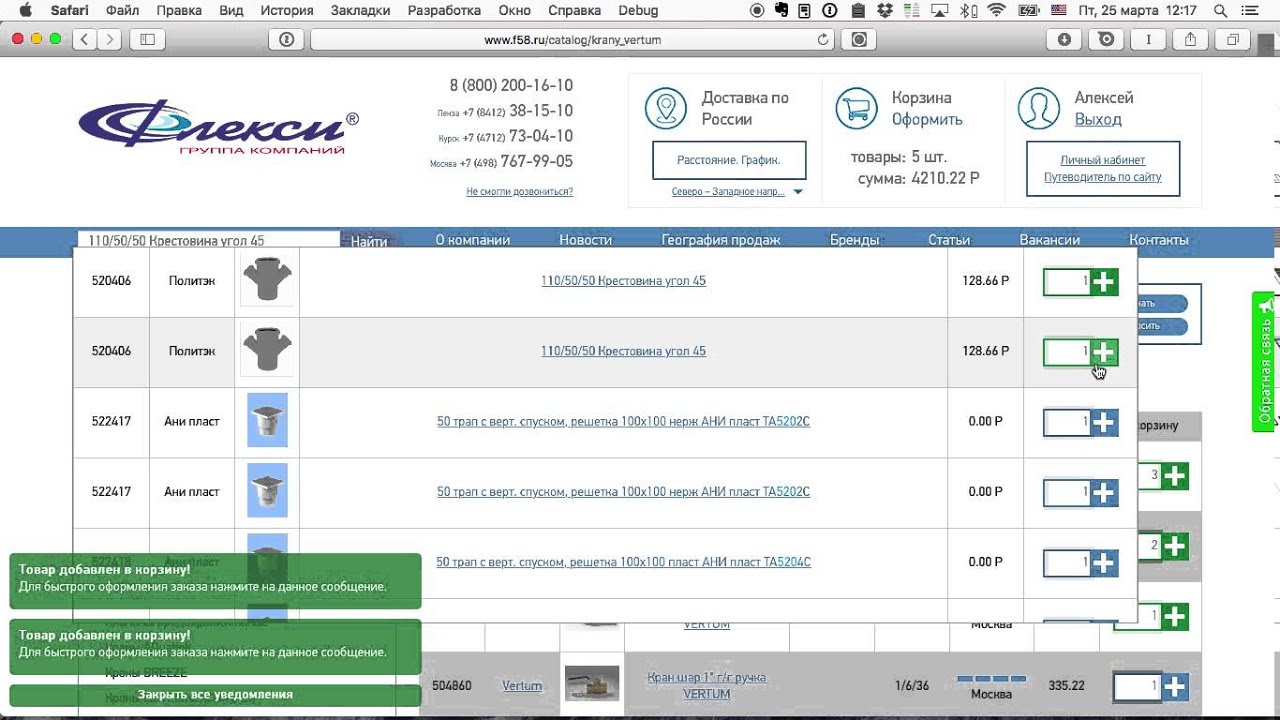Show all tabs overview in Safari
The height and width of the screenshot is (720, 1280).
[x=1232, y=39]
